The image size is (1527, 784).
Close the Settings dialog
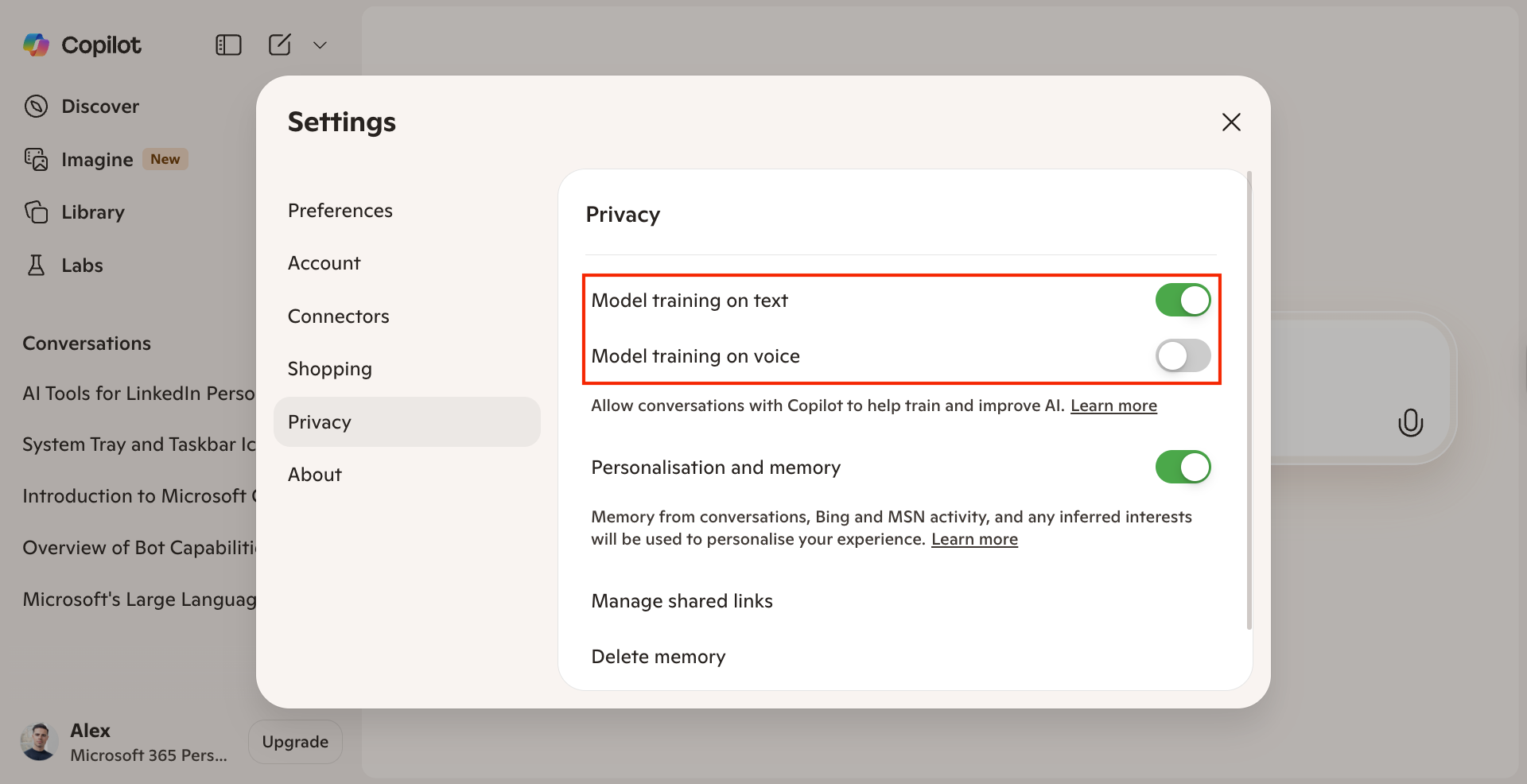coord(1231,122)
